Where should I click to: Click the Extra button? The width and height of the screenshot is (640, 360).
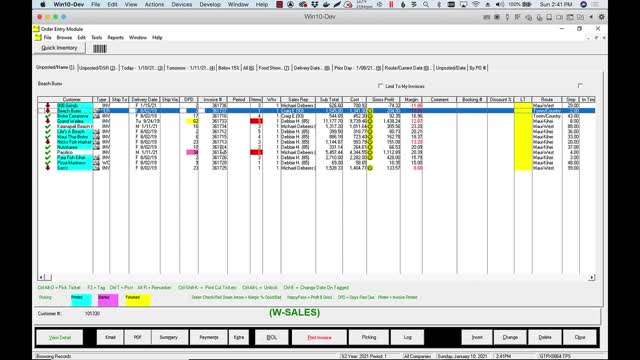click(239, 338)
